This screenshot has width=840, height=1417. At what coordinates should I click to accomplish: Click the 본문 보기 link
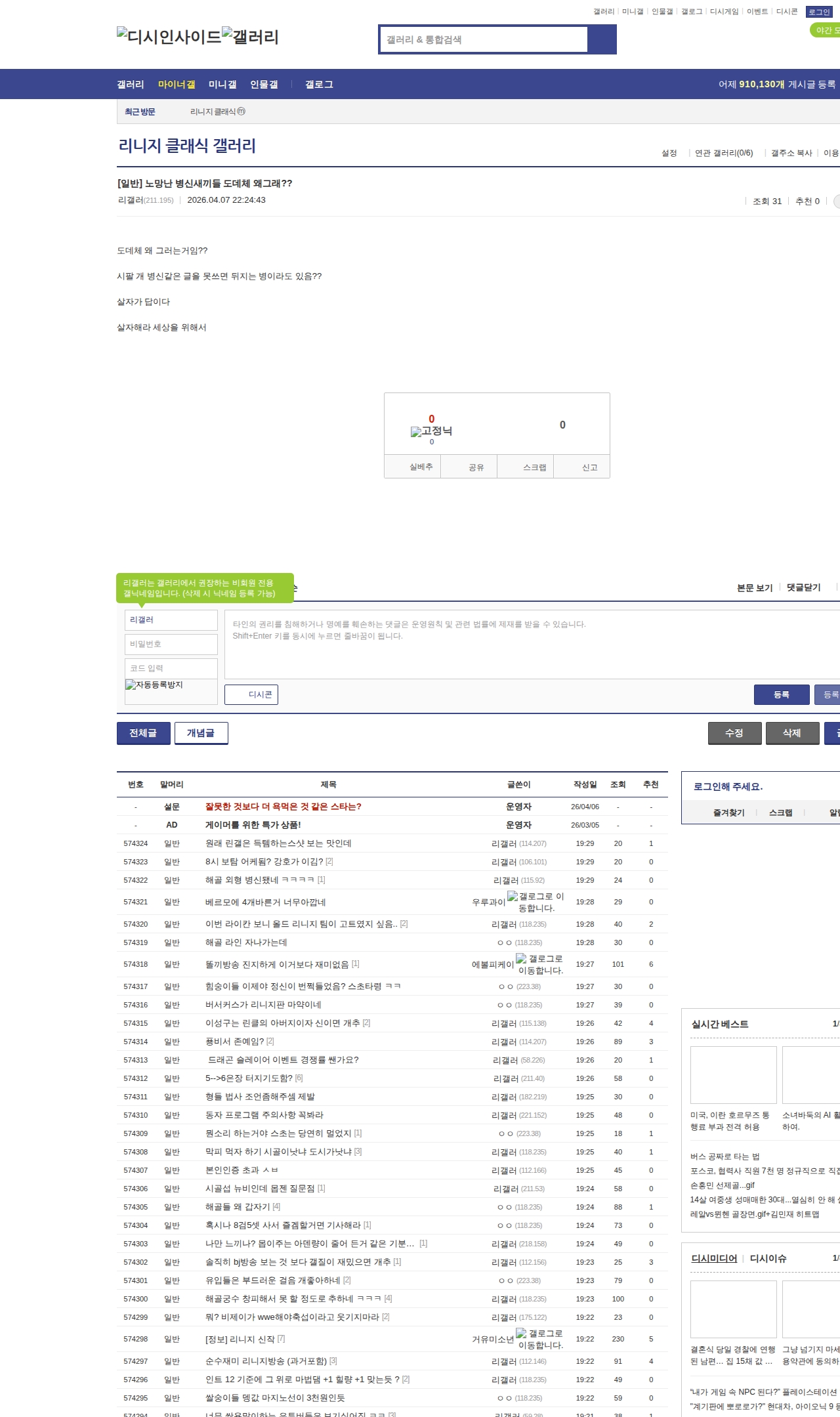click(x=755, y=587)
